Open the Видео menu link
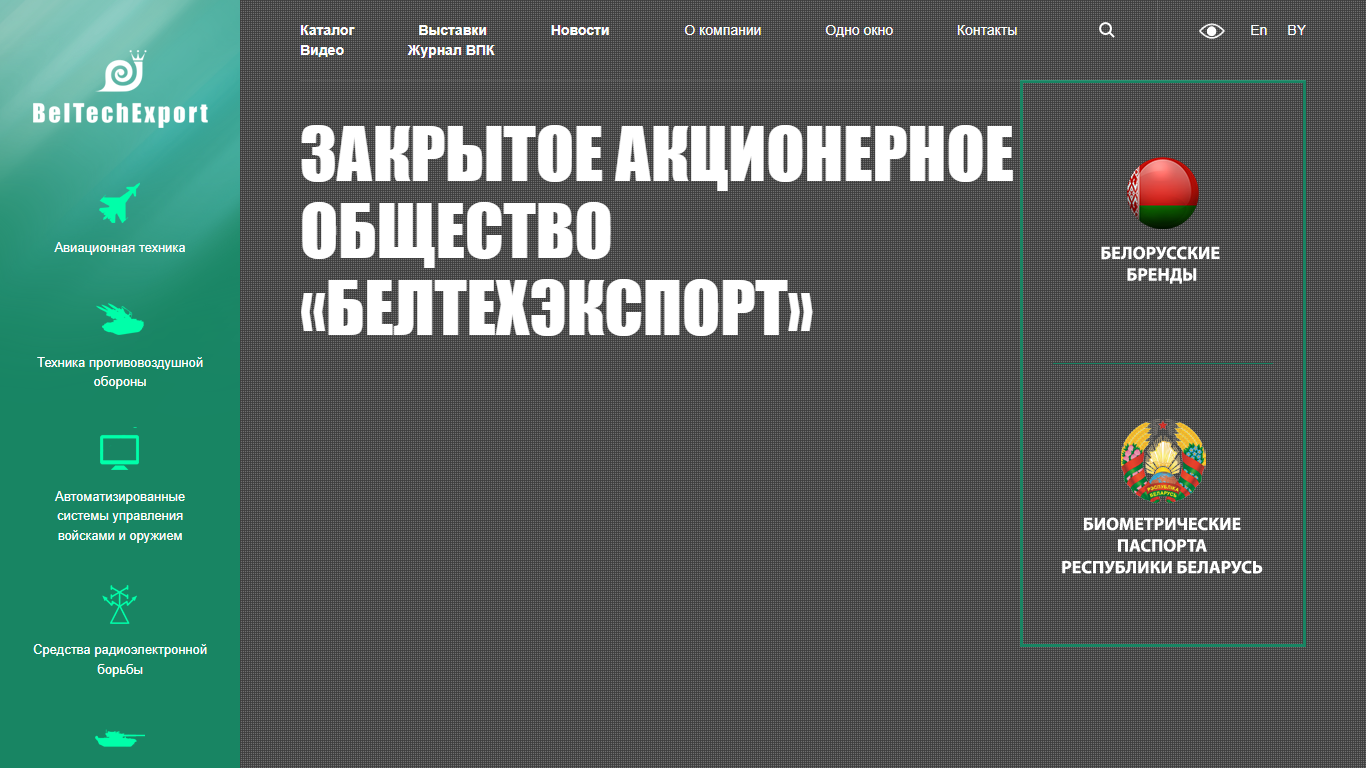This screenshot has width=1366, height=768. 322,50
